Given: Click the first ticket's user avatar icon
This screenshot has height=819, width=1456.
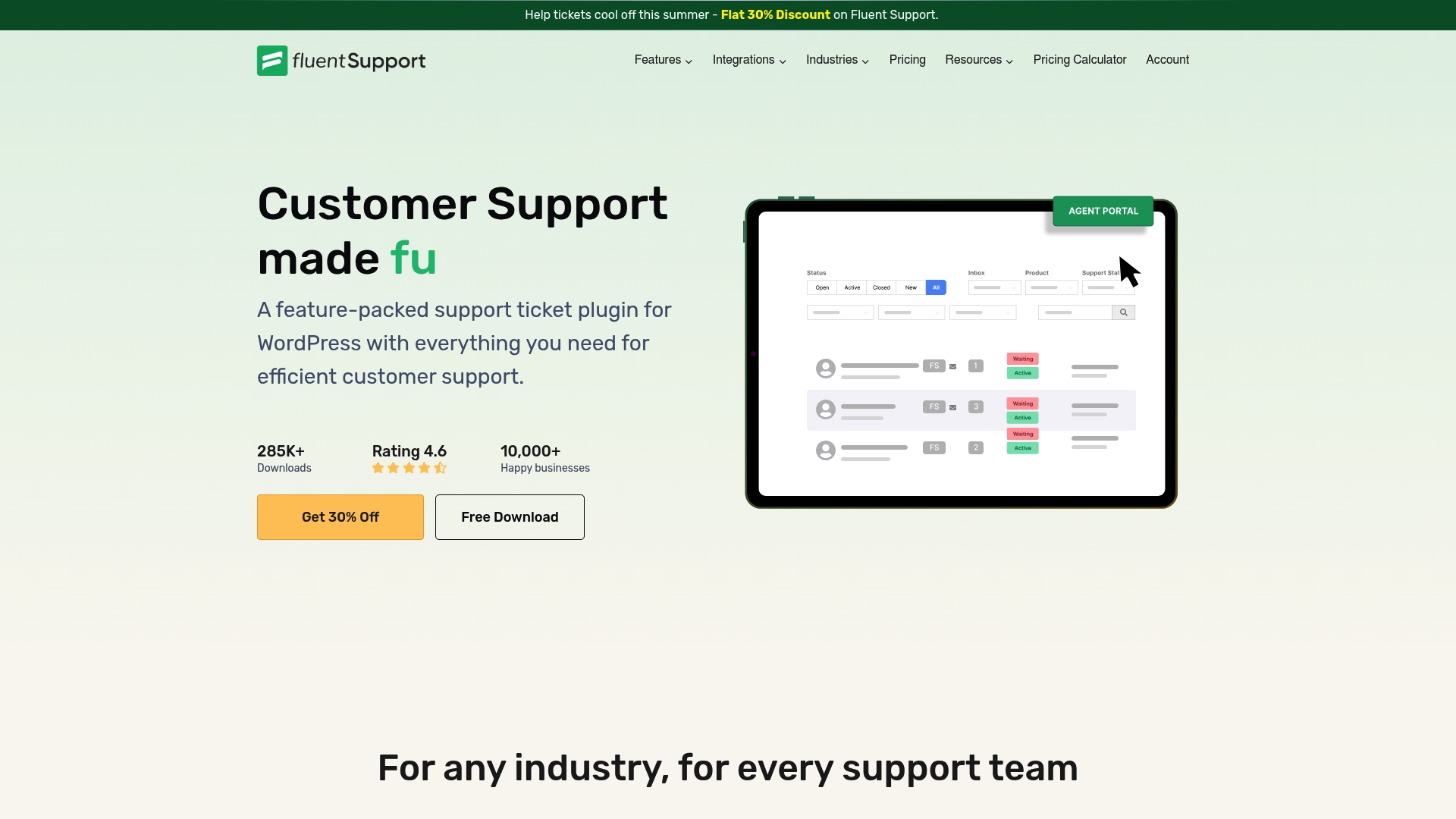Looking at the screenshot, I should (826, 369).
